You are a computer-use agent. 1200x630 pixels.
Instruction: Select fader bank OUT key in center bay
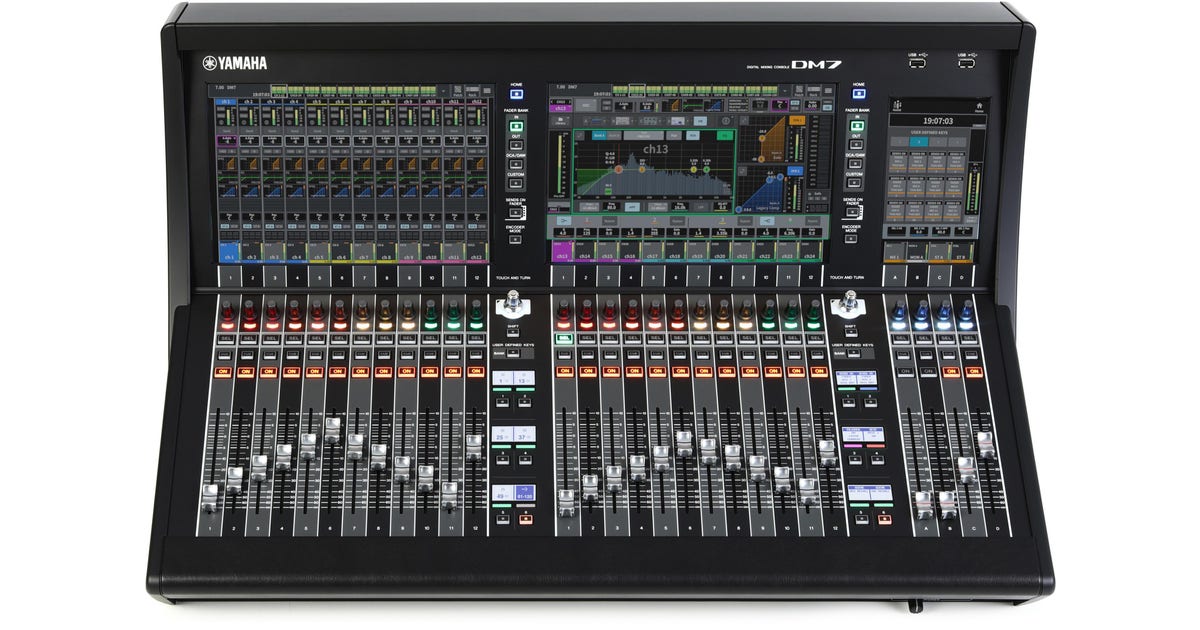[x=856, y=145]
